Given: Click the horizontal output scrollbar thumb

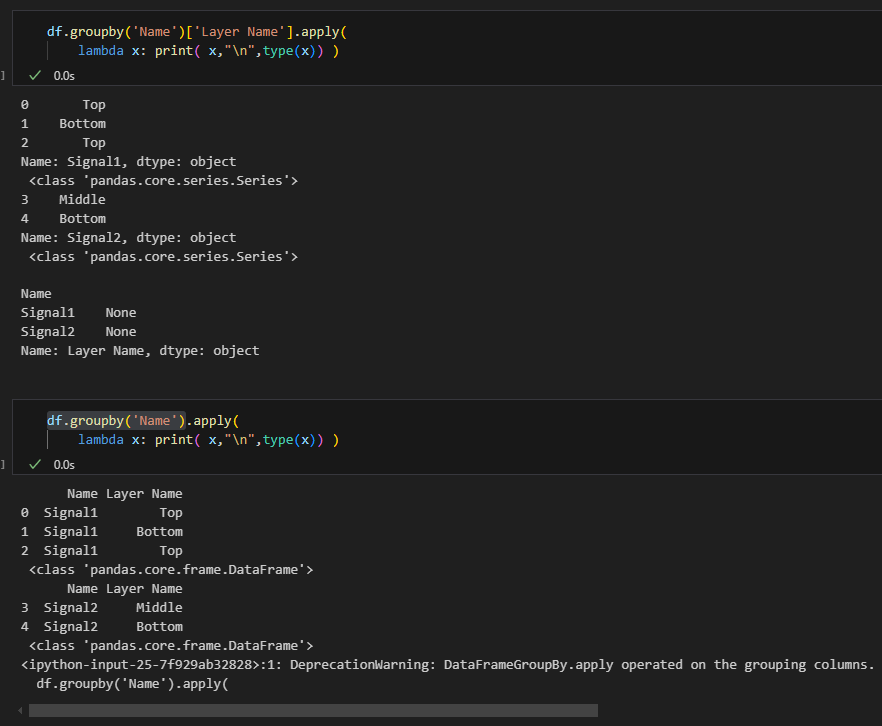Looking at the screenshot, I should click(x=313, y=711).
